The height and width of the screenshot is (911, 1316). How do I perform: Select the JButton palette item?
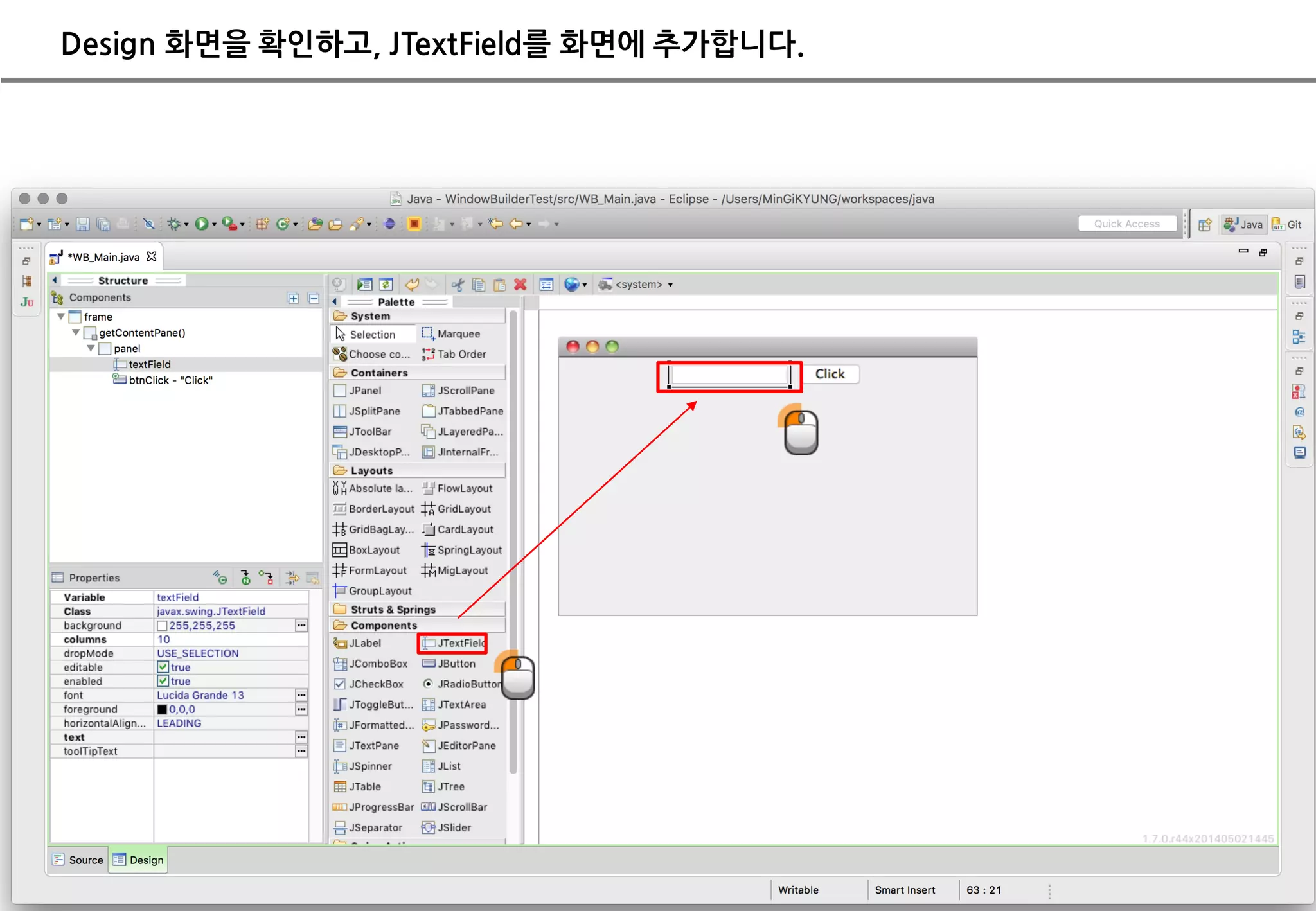(449, 664)
